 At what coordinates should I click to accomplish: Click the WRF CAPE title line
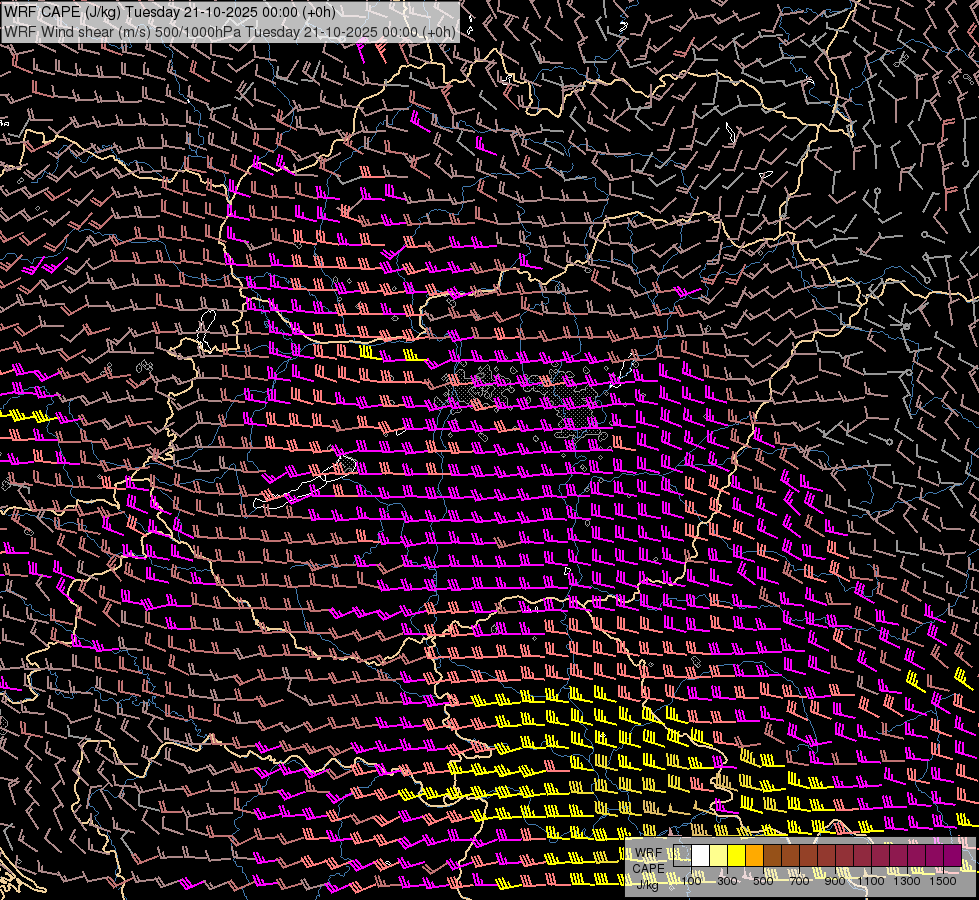pos(170,12)
